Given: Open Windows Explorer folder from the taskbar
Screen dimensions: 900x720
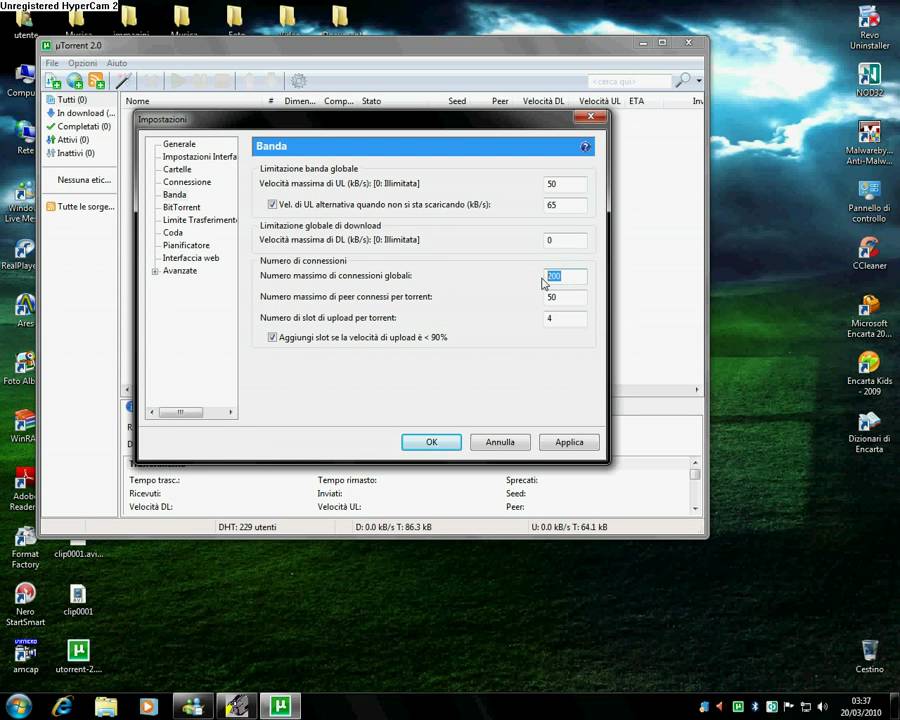Looking at the screenshot, I should (x=106, y=706).
